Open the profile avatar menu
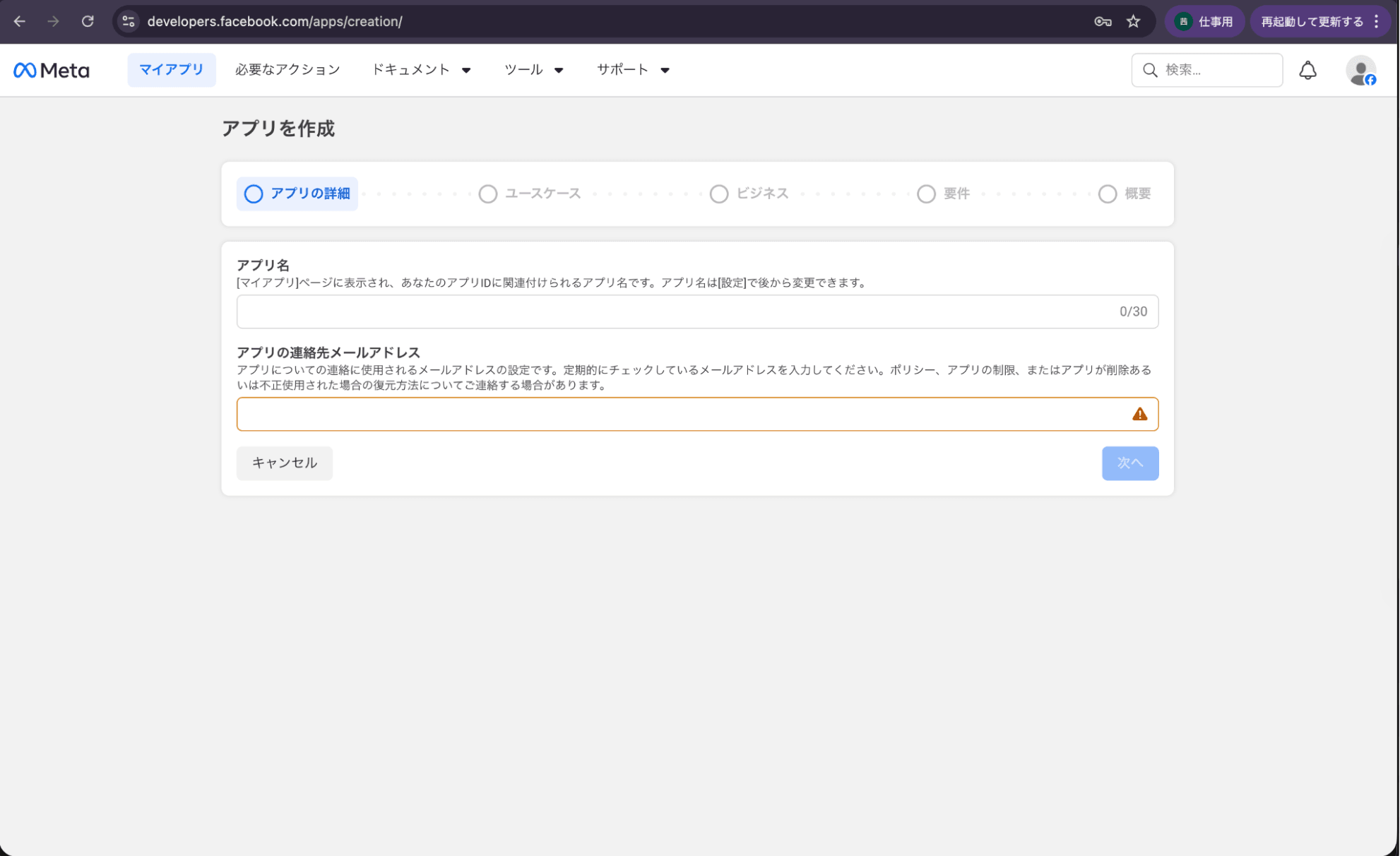 (1360, 71)
